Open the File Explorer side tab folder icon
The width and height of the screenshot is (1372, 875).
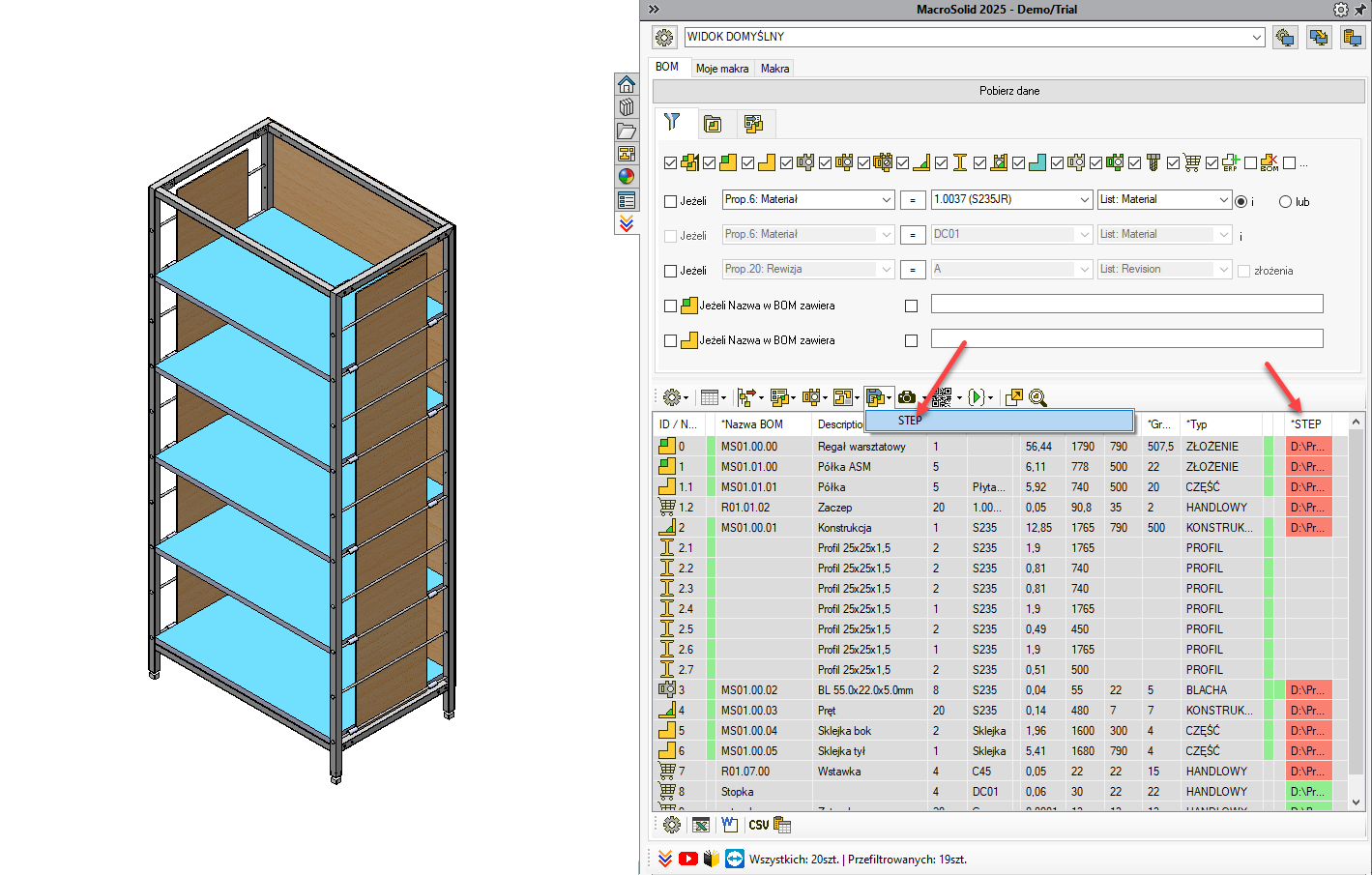pyautogui.click(x=627, y=131)
